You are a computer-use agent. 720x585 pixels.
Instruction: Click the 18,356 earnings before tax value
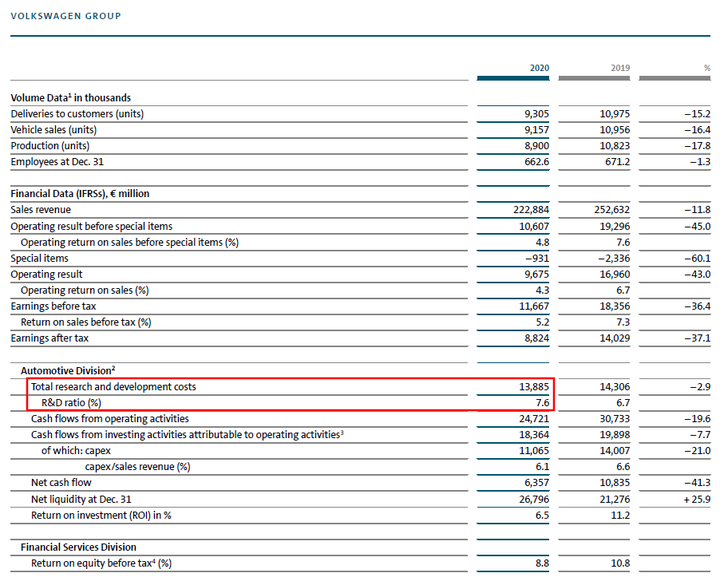pos(614,306)
